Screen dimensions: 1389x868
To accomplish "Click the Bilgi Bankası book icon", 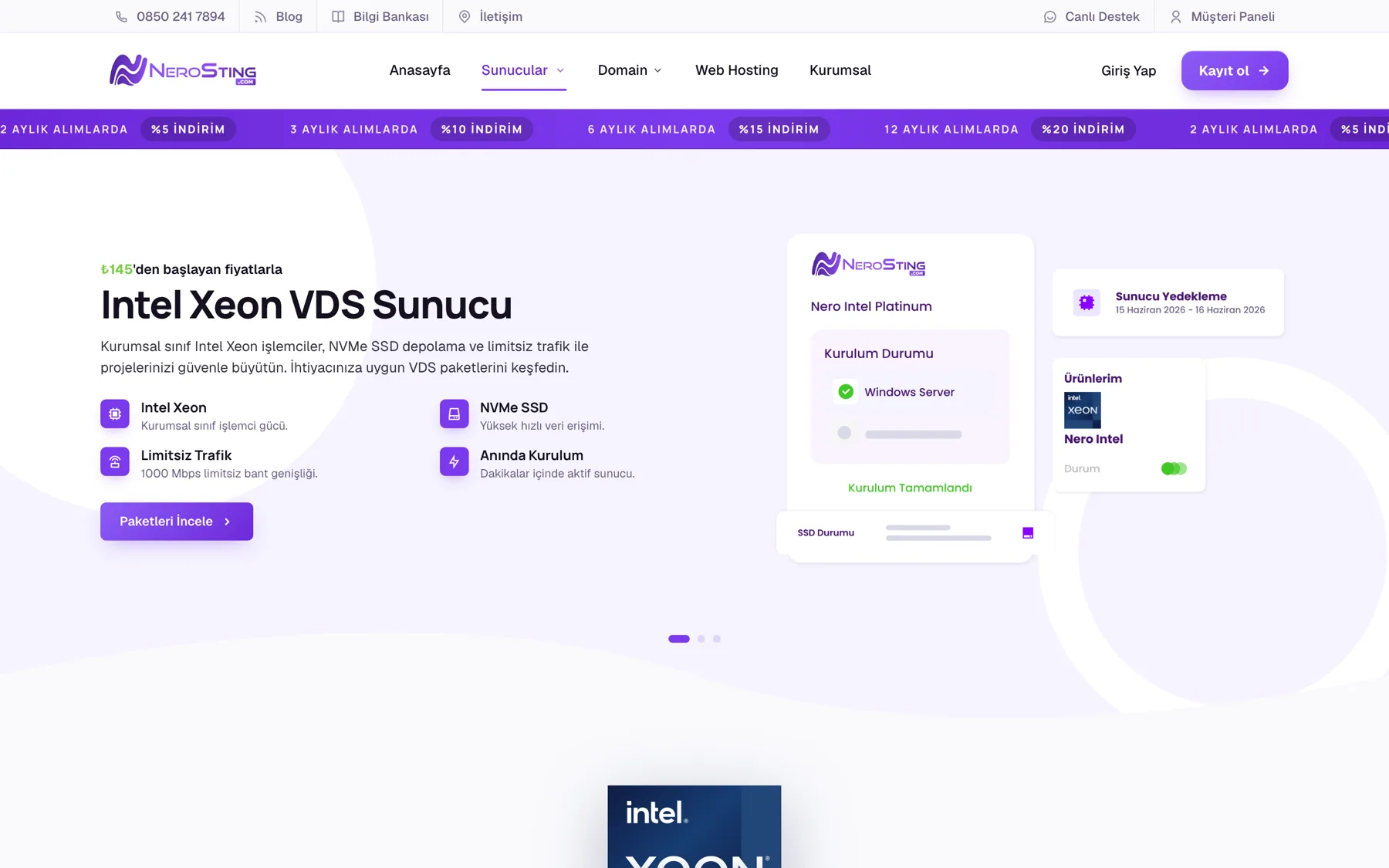I will click(338, 17).
